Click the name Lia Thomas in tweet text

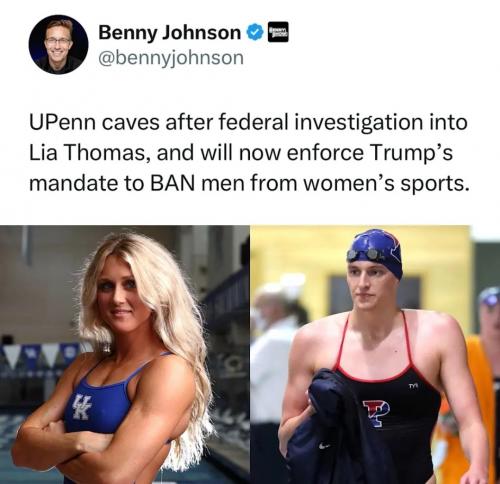90,153
